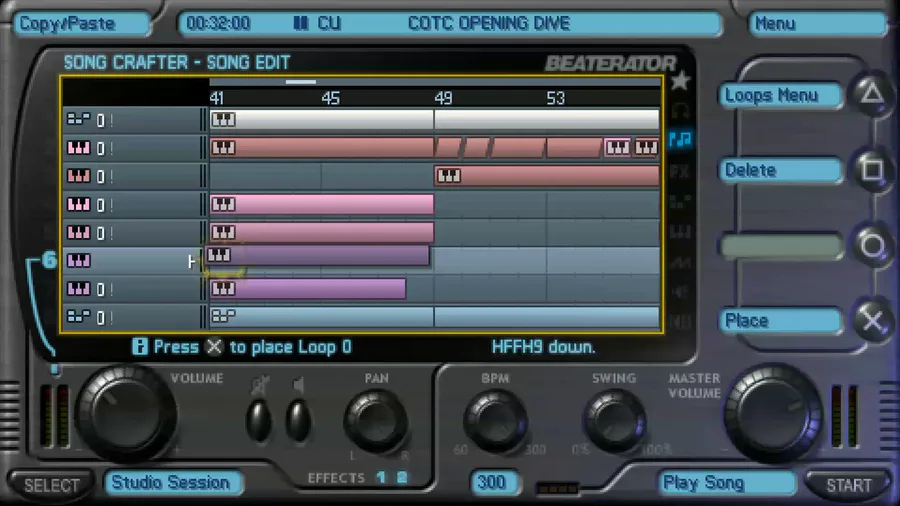
Task: Adjust the BPM knob
Action: click(496, 422)
